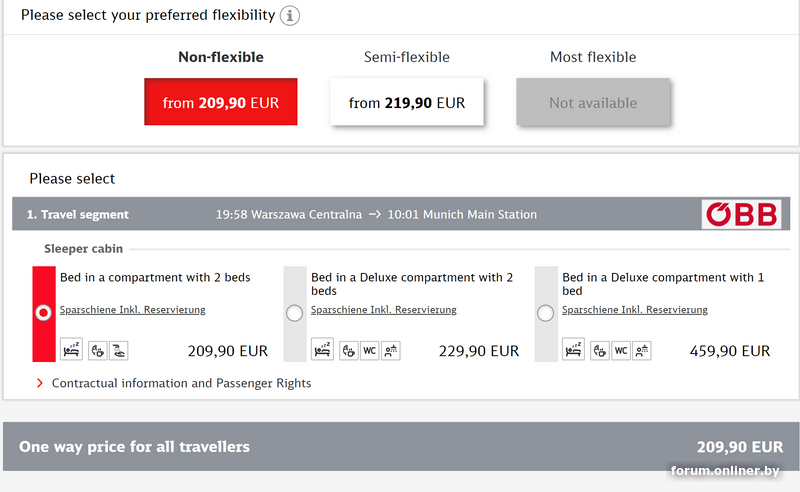Viewport: 800px width, 492px height.
Task: Click the last amenity icon under Deluxe 2-bed compartment
Action: (391, 350)
